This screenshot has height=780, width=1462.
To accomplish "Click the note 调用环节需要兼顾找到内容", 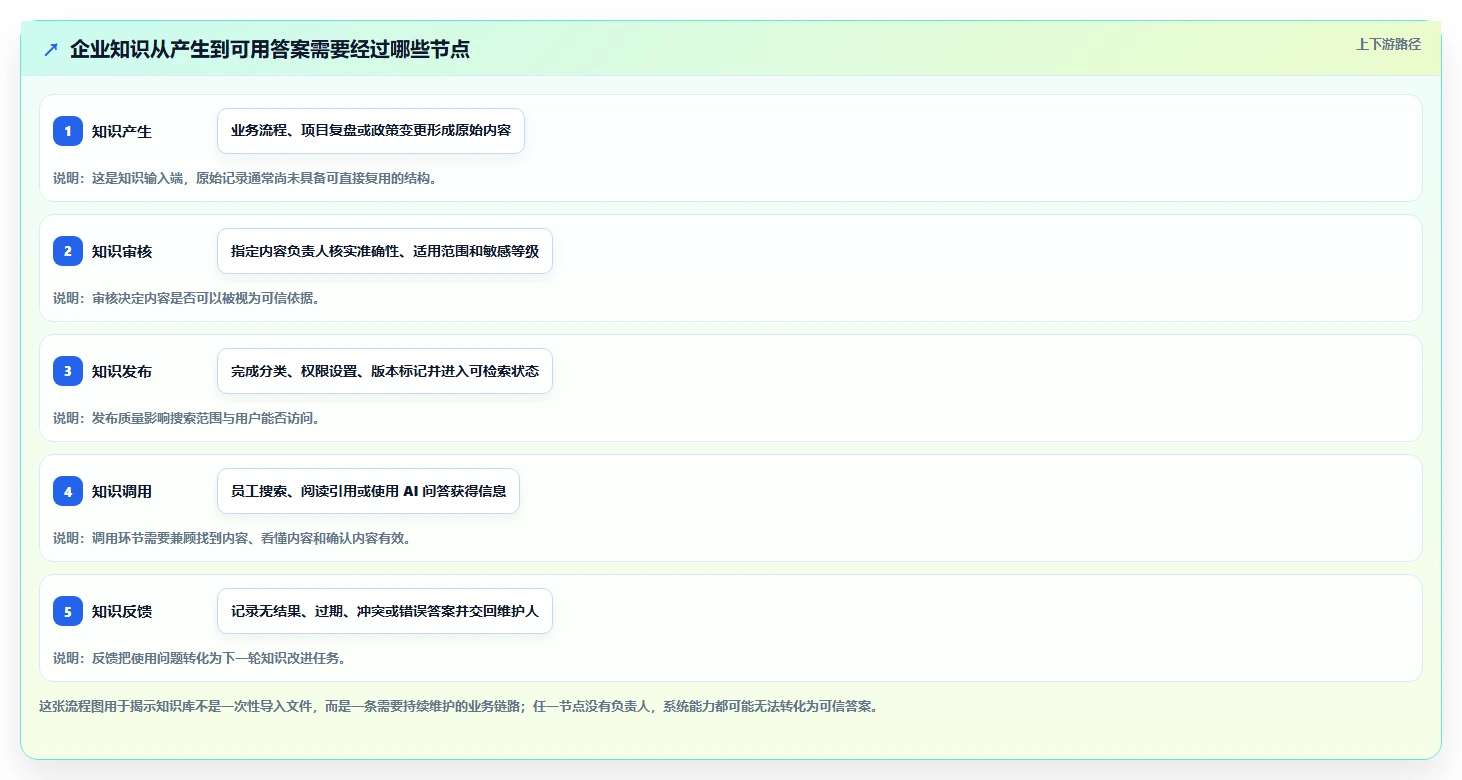I will click(232, 538).
